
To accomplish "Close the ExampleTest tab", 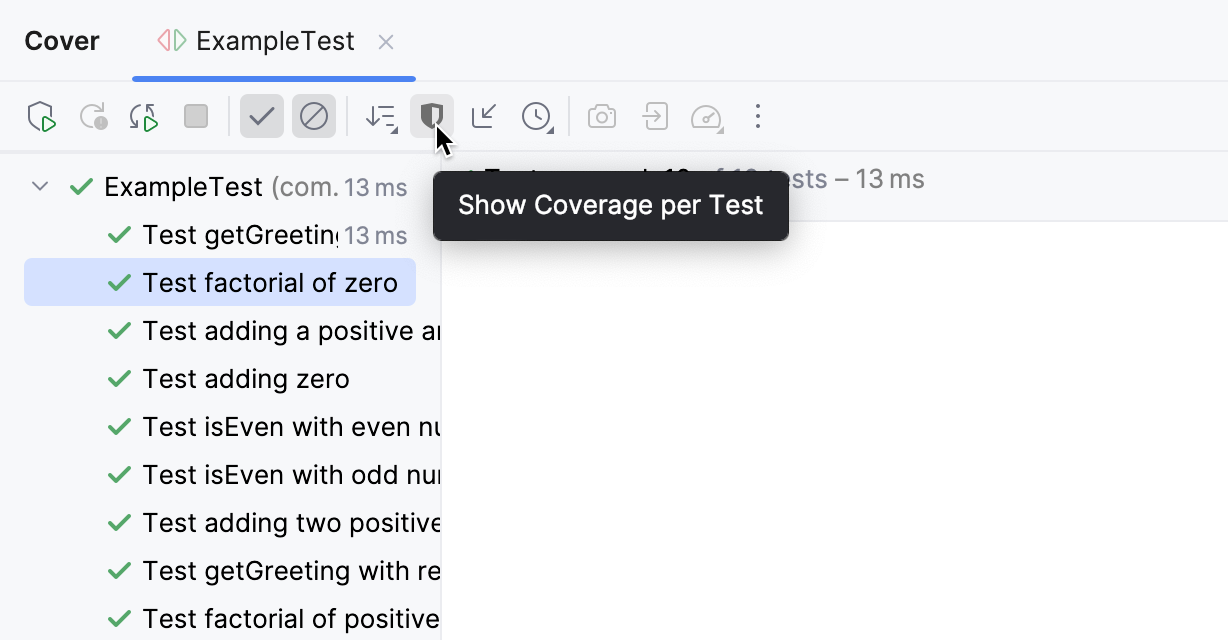I will tap(387, 42).
